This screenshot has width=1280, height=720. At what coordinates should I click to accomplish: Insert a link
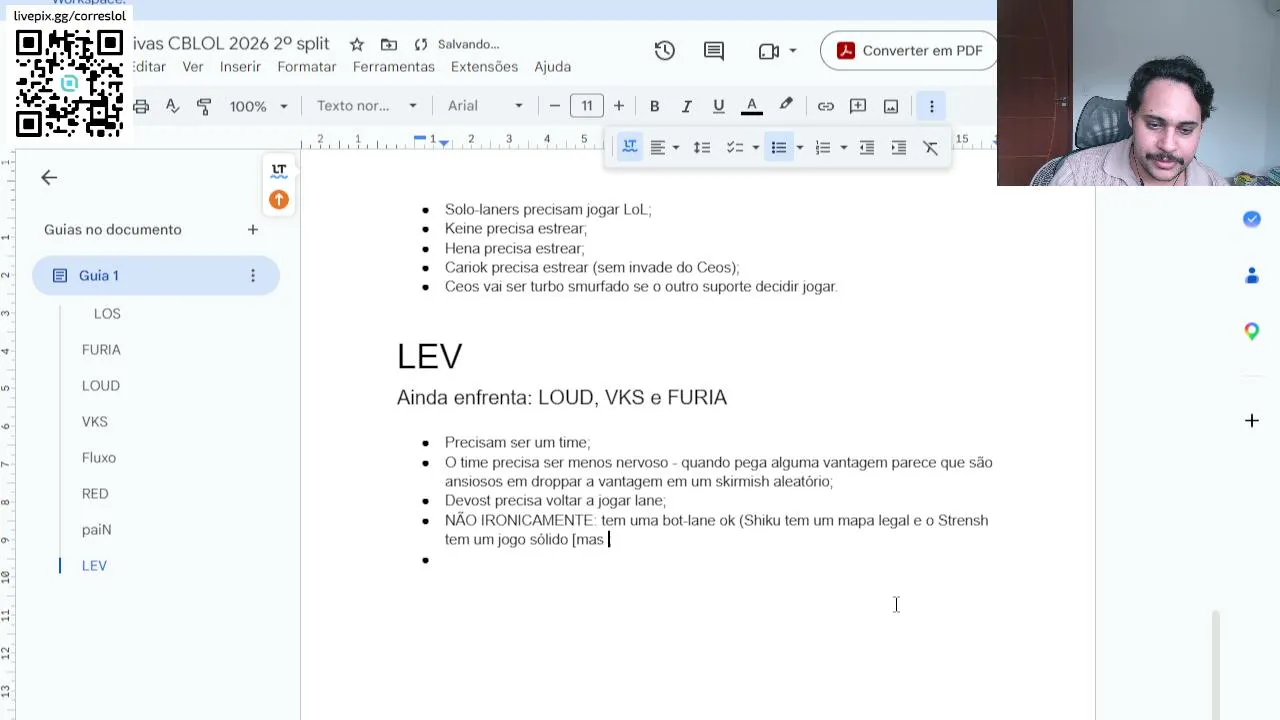tap(826, 106)
